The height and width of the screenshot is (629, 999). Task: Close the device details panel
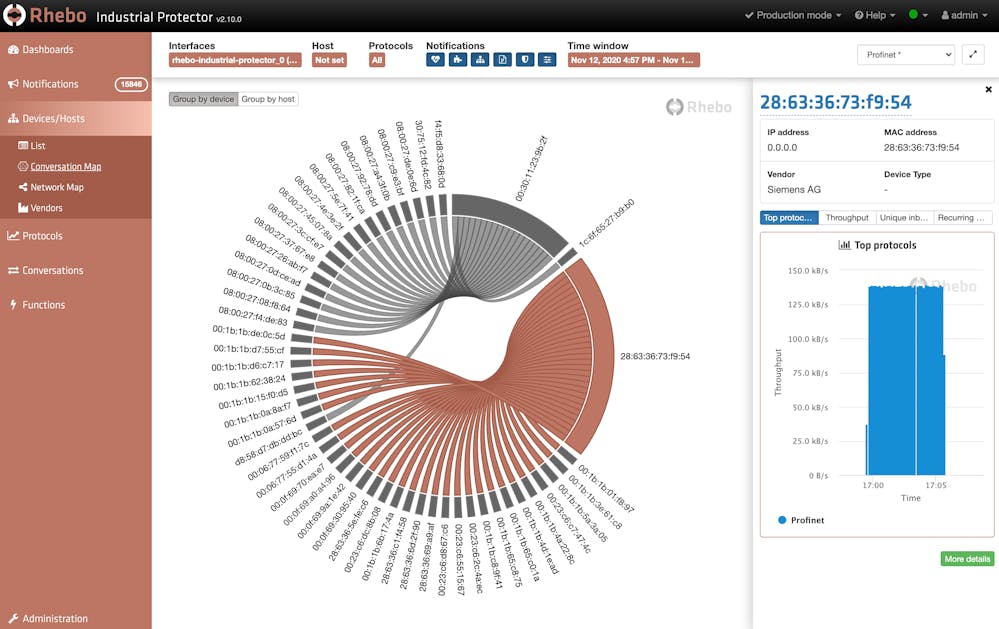coord(988,90)
